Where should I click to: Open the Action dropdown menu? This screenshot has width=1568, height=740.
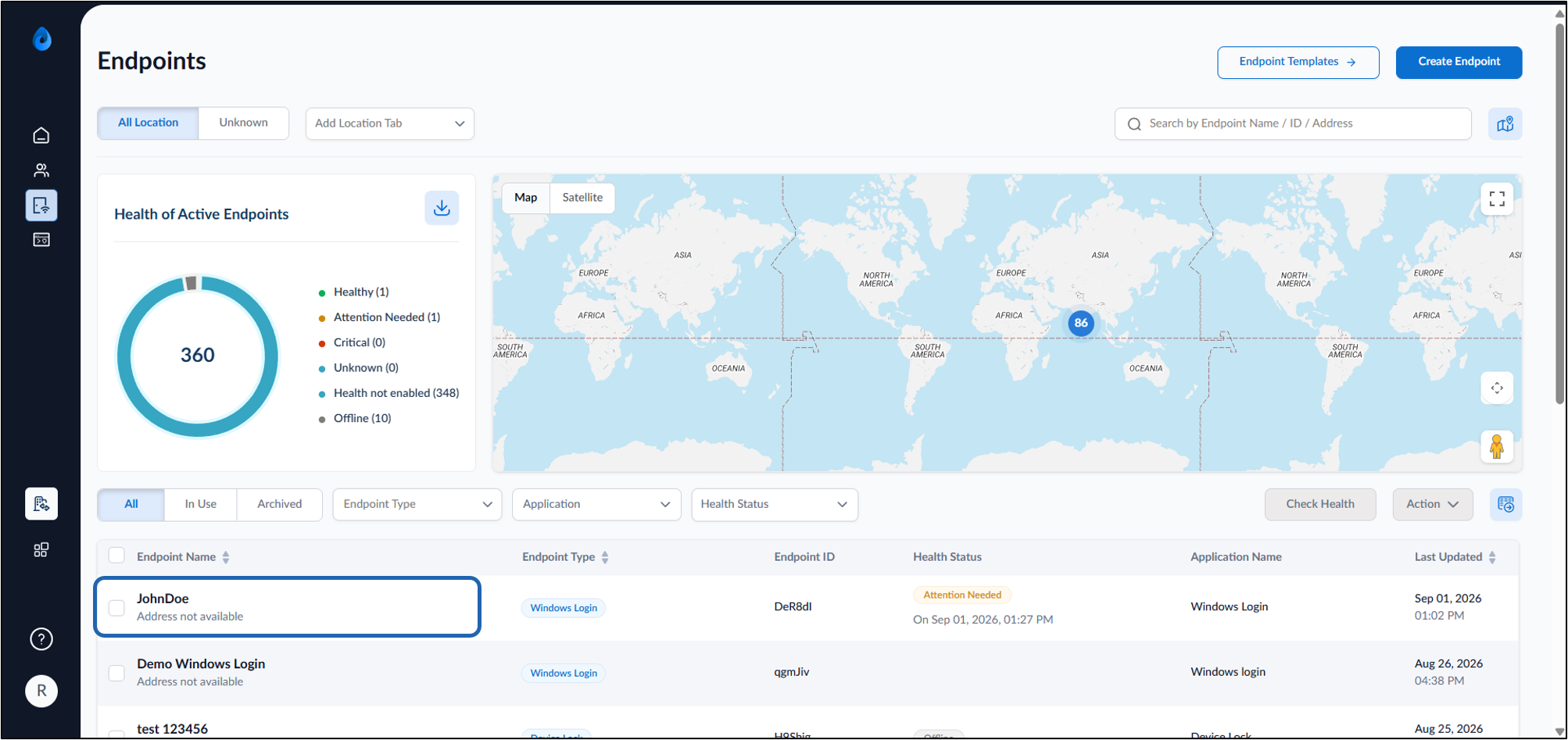[x=1433, y=505]
